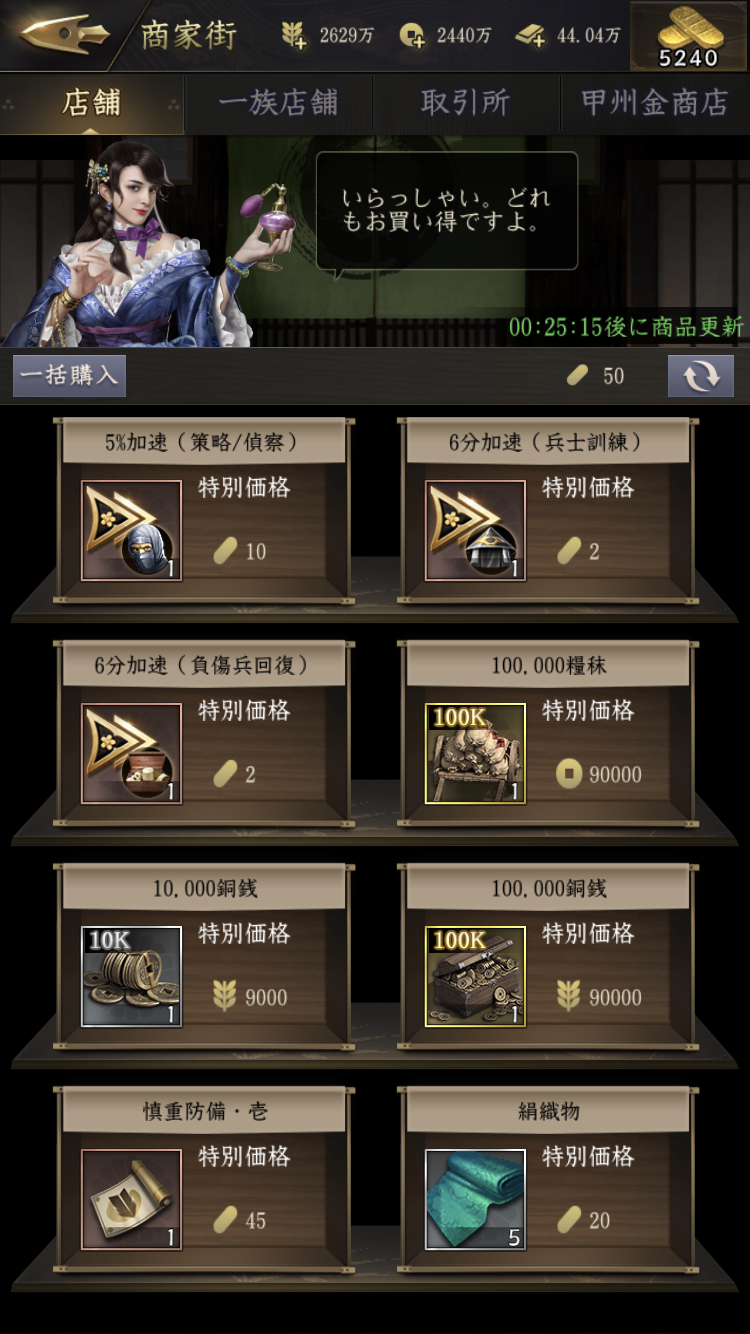Open the gold bars balance showing 5240
Screen dimensions: 750x1334
click(x=688, y=36)
